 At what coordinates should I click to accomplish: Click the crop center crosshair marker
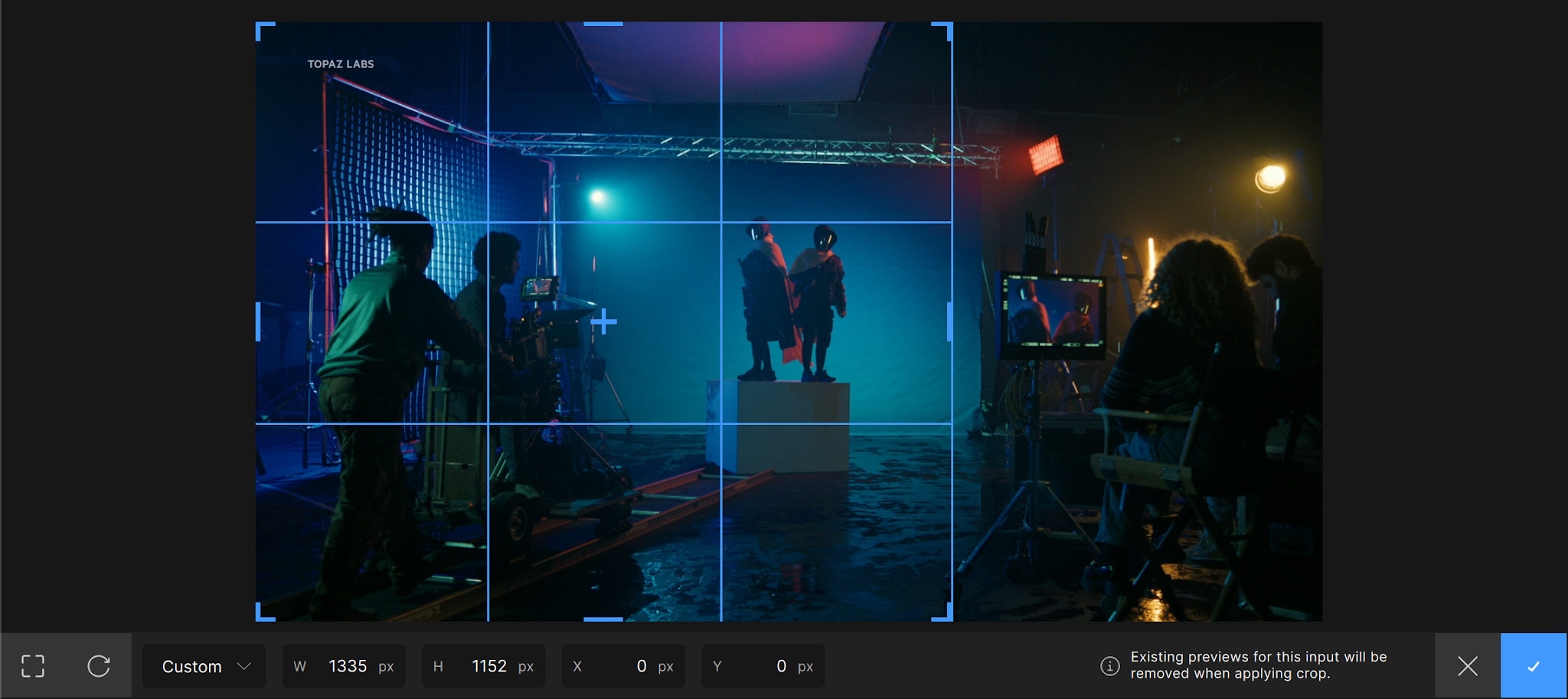603,322
